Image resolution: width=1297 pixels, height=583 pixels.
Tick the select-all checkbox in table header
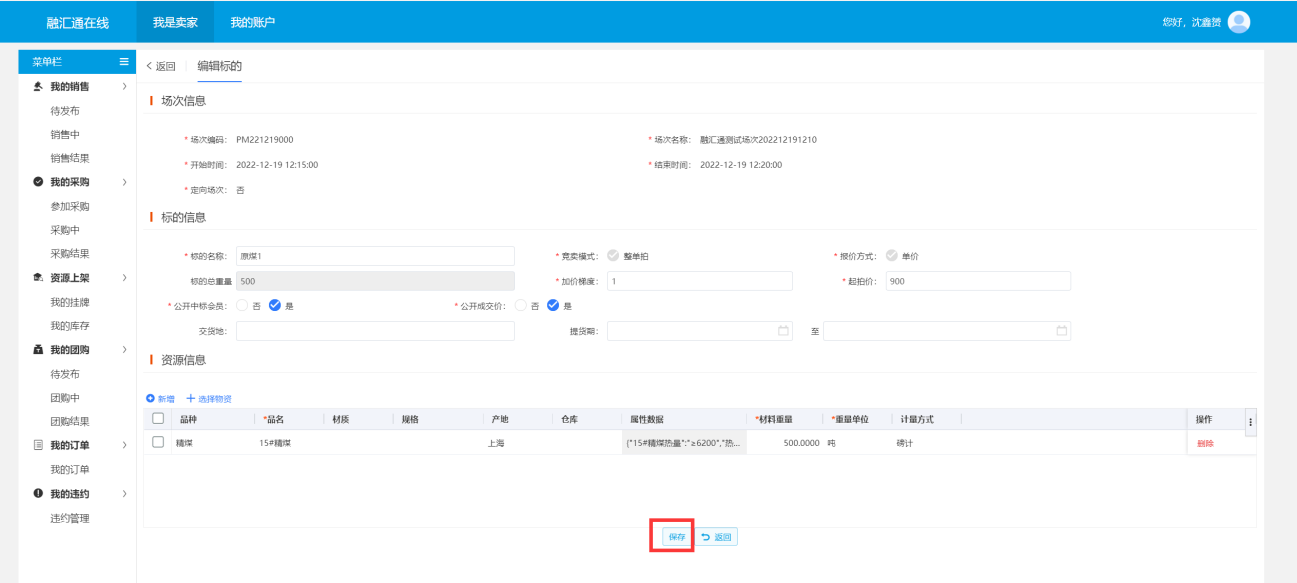(x=157, y=419)
